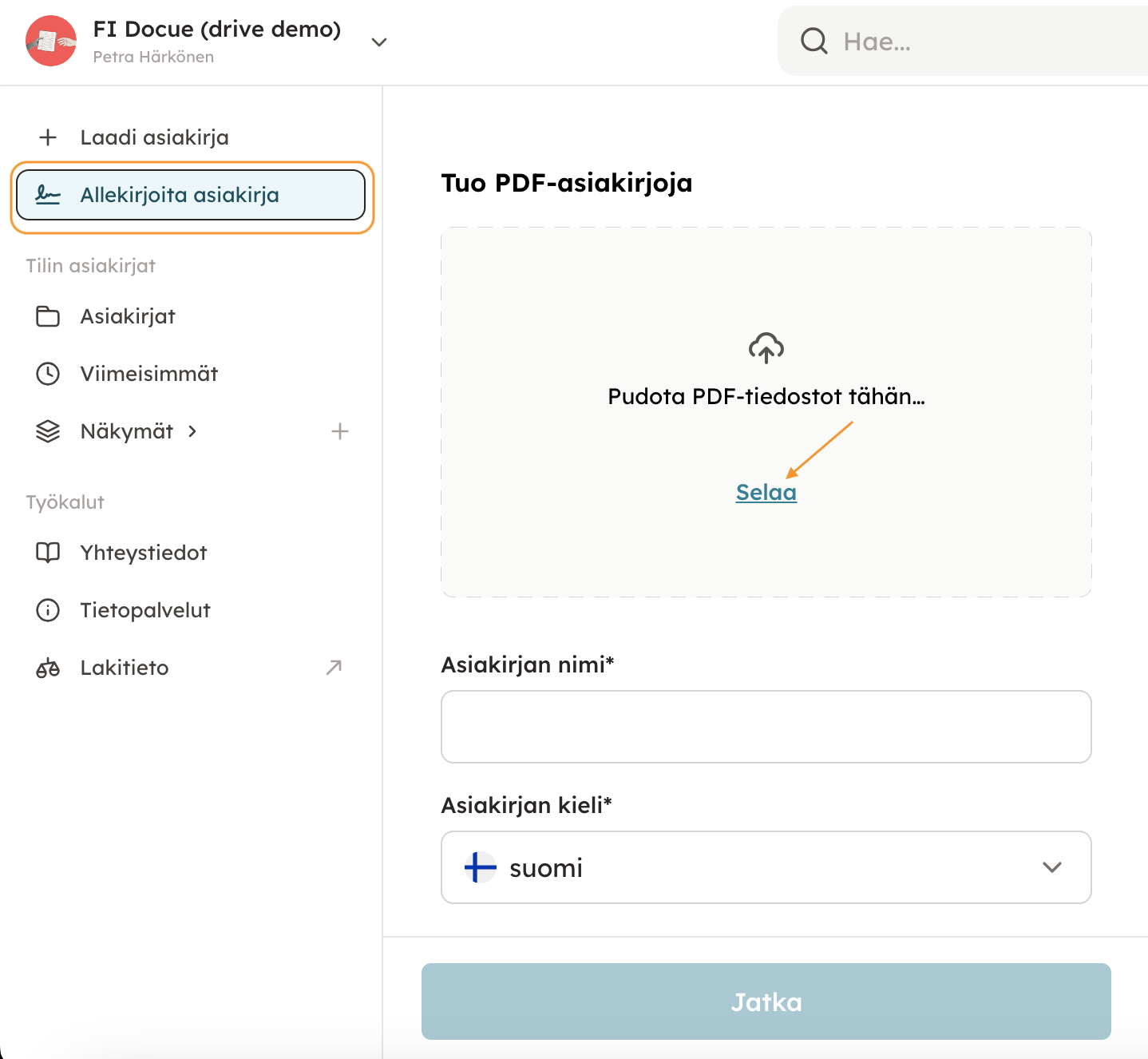Click the layers icon beside Näkymät

pos(48,431)
